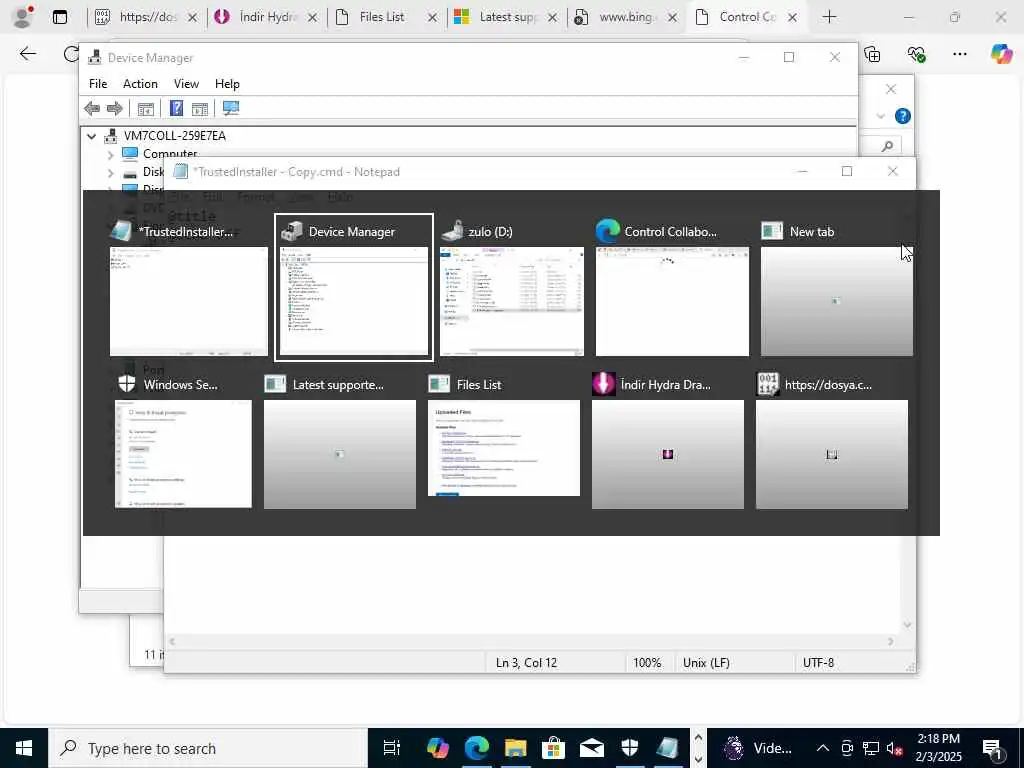Open the notifications action center icon
The image size is (1024, 768).
[992, 748]
